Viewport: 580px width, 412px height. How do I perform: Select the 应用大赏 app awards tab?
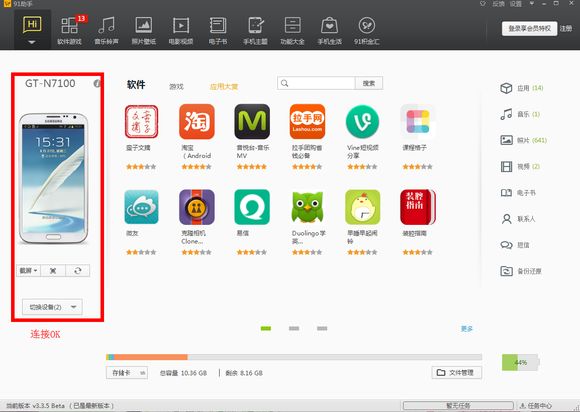pyautogui.click(x=224, y=87)
